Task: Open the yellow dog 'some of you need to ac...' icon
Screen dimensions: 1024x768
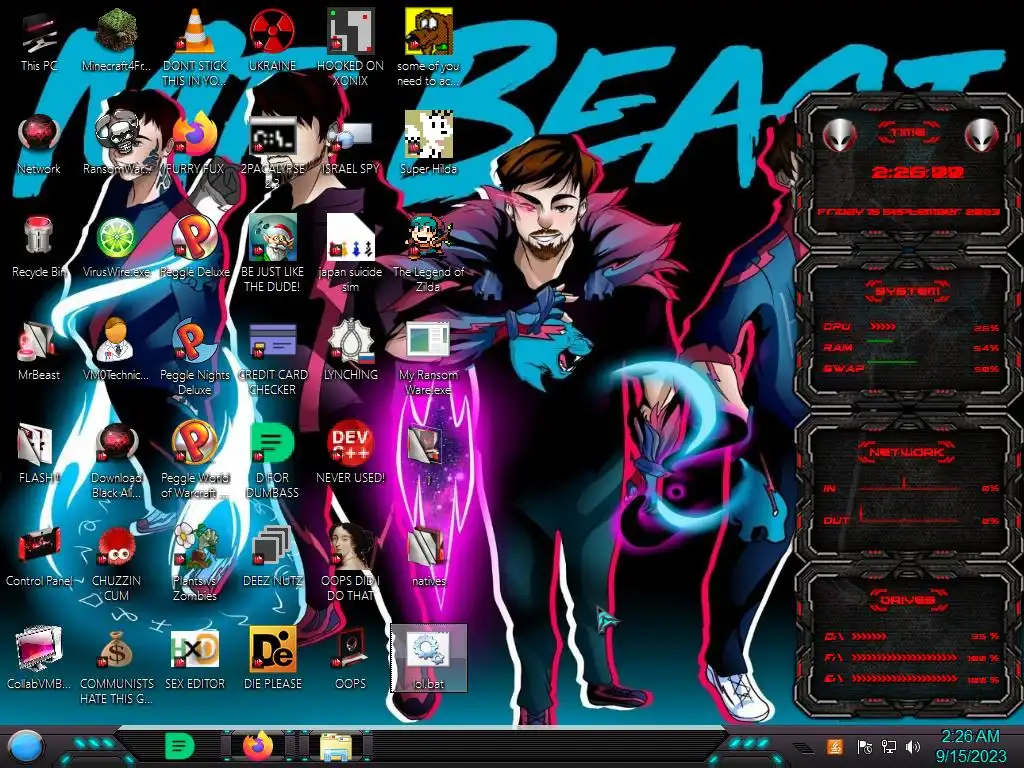Action: tap(428, 47)
